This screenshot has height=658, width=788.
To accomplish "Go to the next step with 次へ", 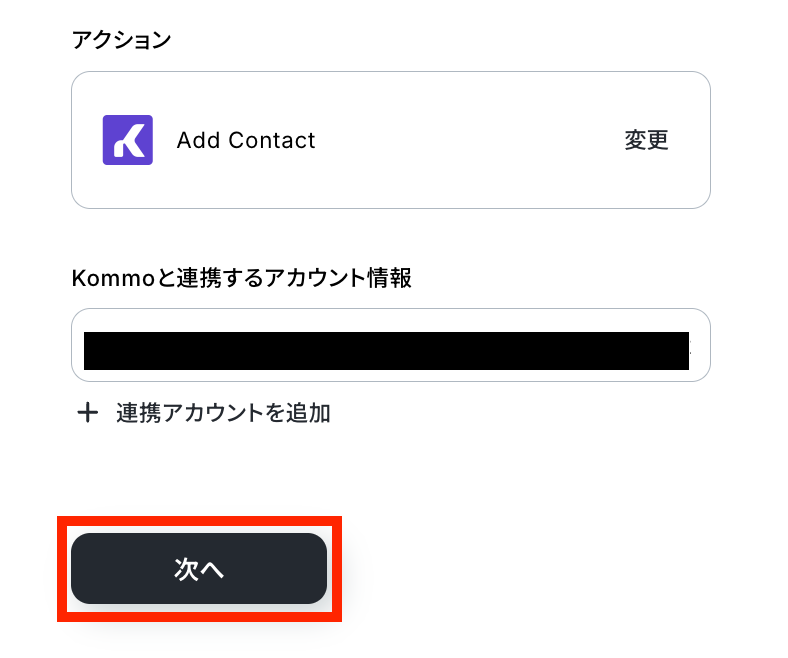I will point(199,569).
